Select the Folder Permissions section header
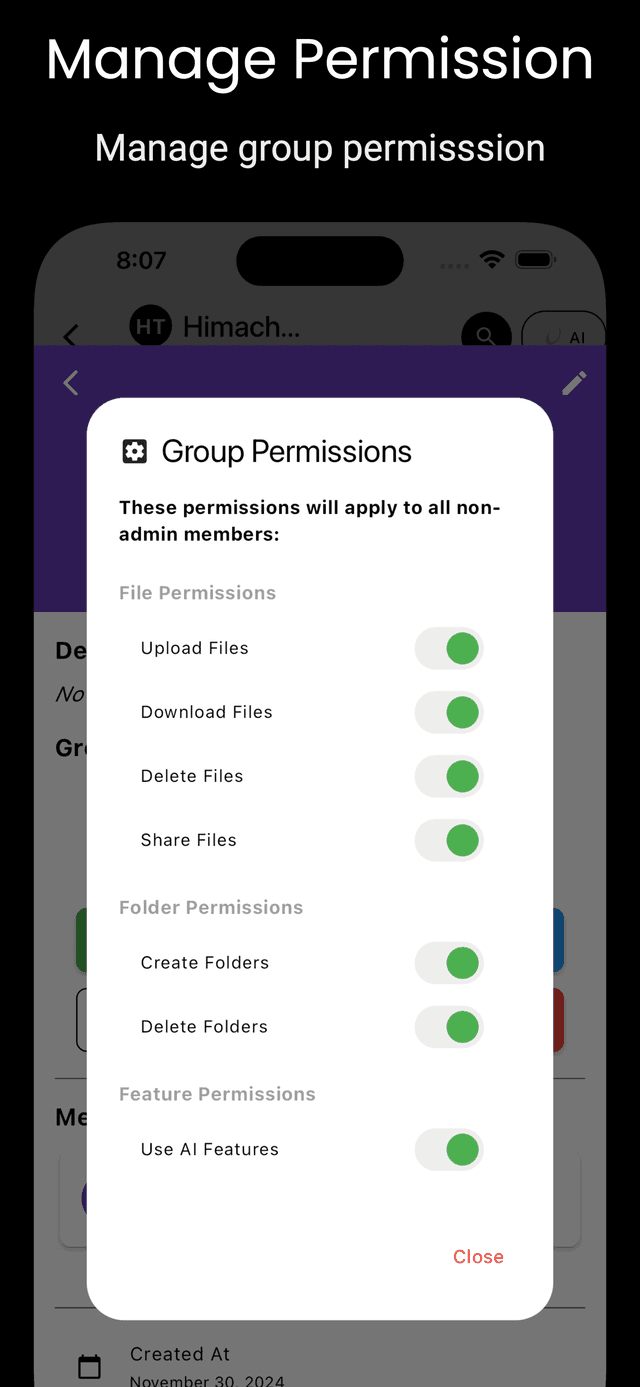 [211, 907]
